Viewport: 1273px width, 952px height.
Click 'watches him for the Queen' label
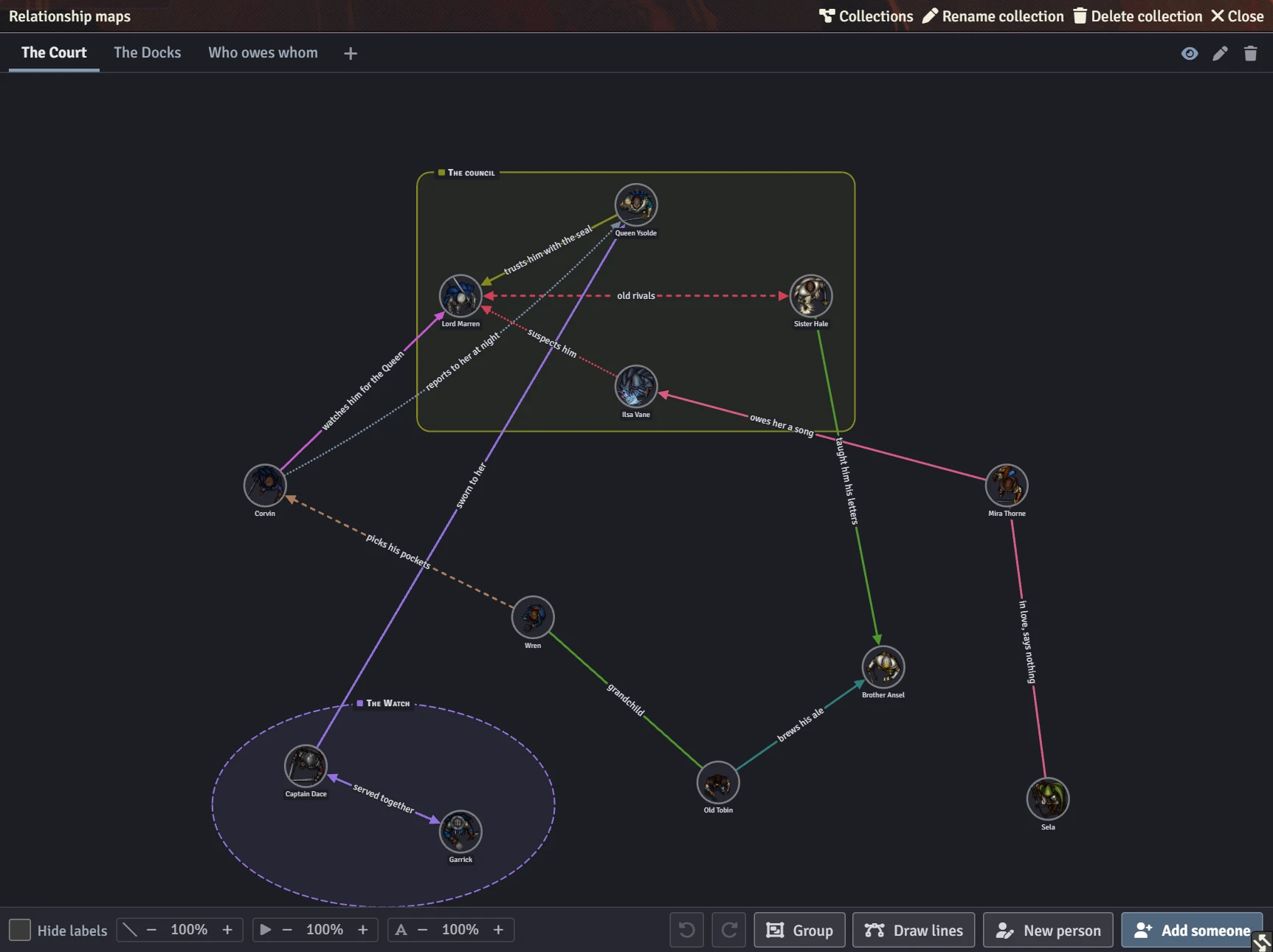coord(363,390)
